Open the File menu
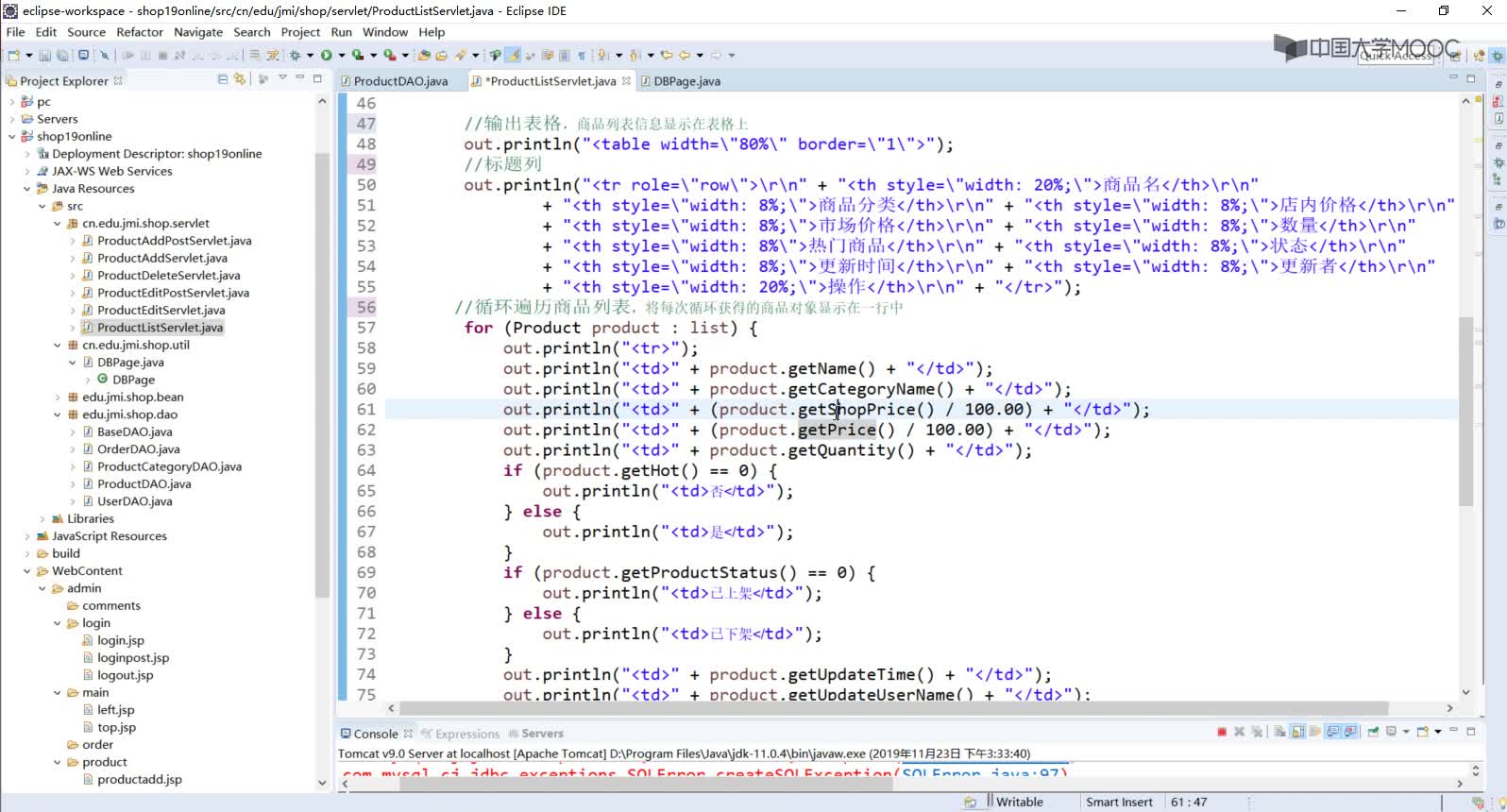 (15, 32)
